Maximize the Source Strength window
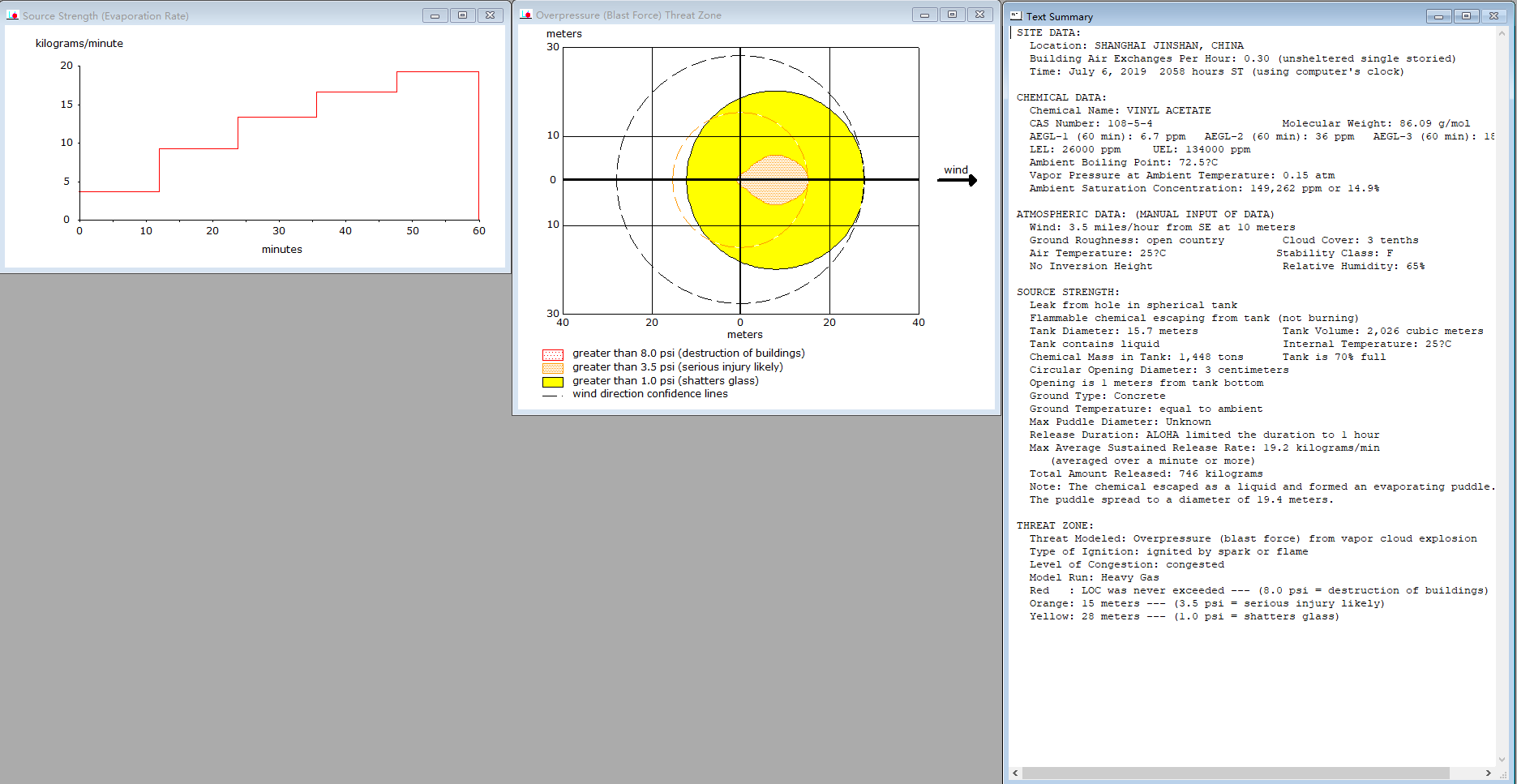Screen dimensions: 1517x784 click(462, 15)
